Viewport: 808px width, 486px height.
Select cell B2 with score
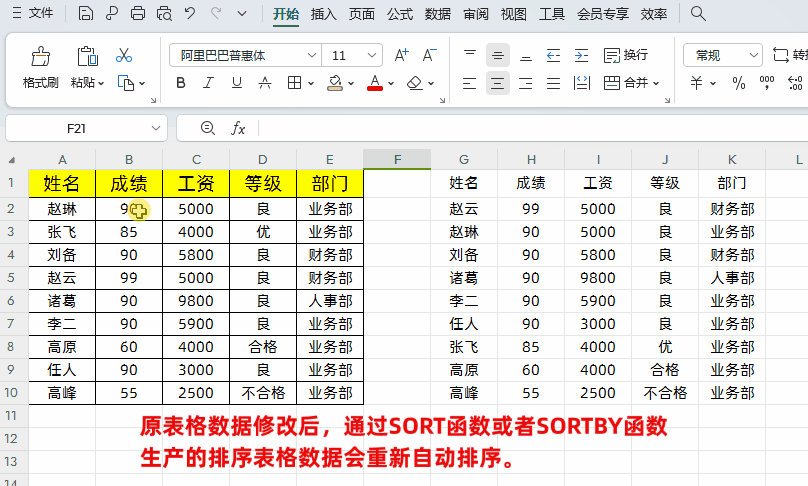[129, 209]
